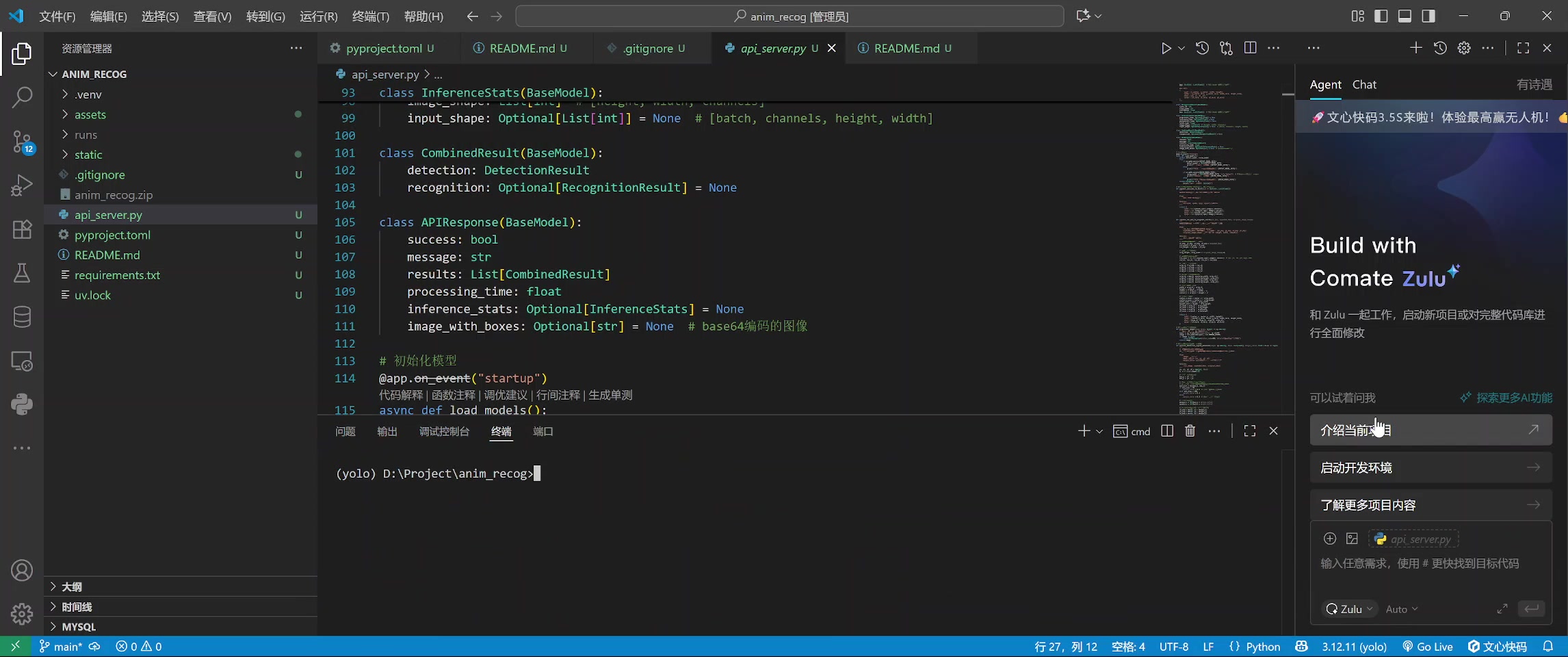Open the Database view in activity bar
1568x657 pixels.
click(22, 317)
